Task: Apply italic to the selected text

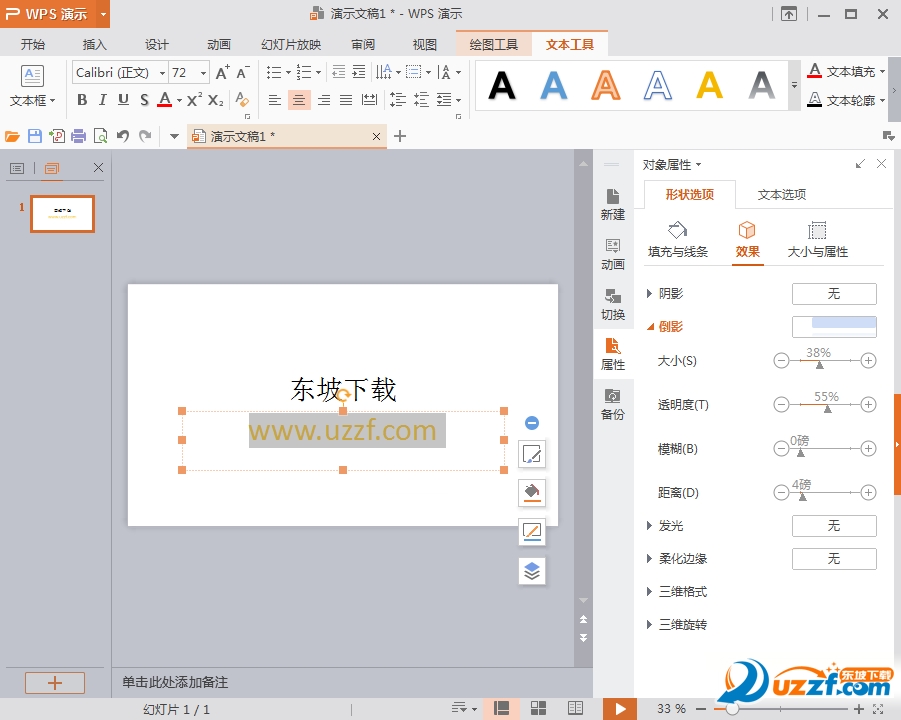Action: (102, 100)
